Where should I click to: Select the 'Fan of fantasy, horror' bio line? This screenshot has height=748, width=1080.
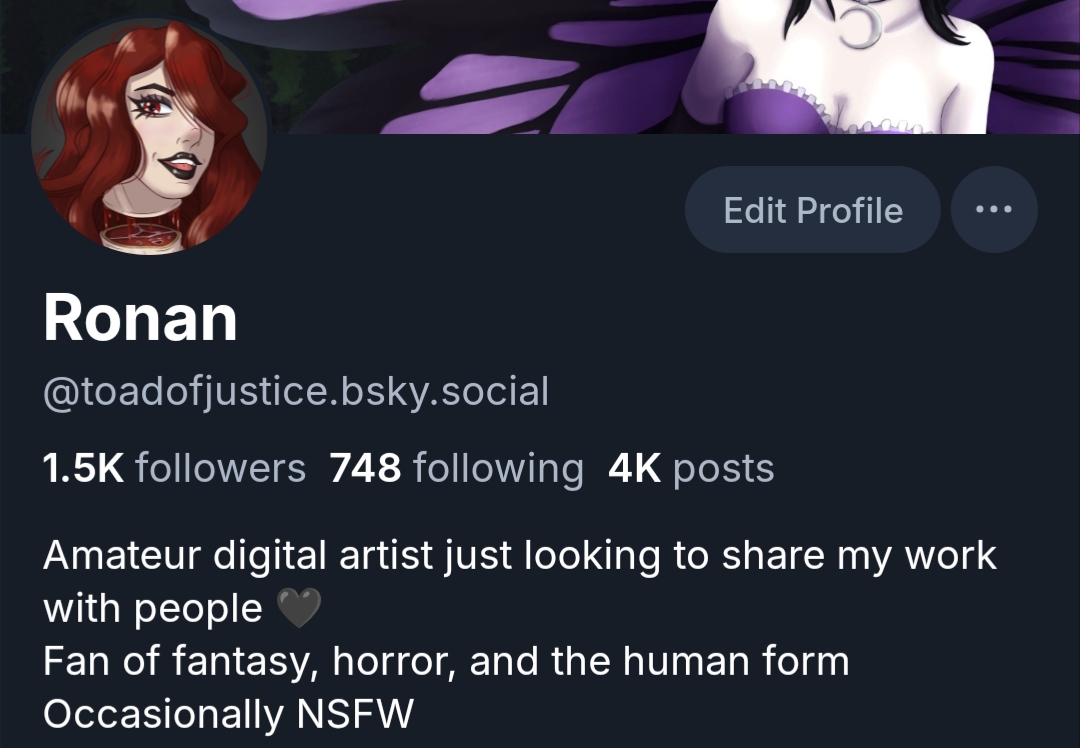(x=446, y=661)
